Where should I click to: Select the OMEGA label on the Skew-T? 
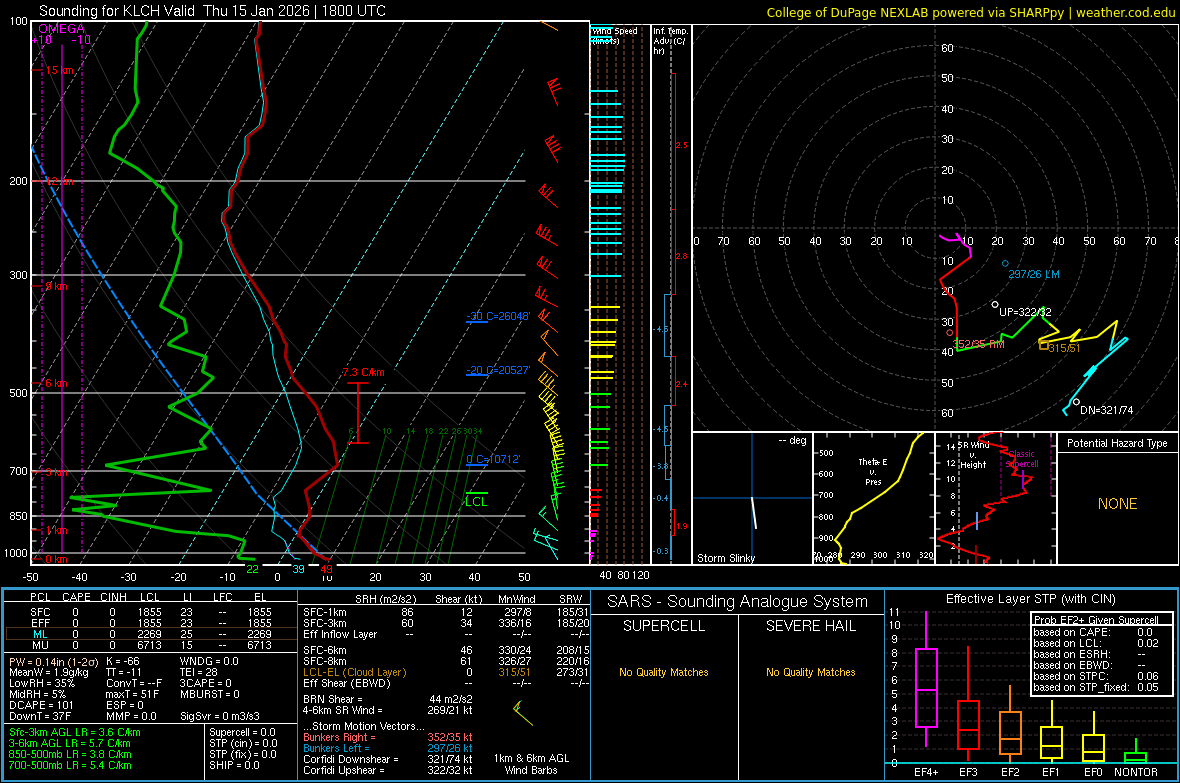[62, 29]
